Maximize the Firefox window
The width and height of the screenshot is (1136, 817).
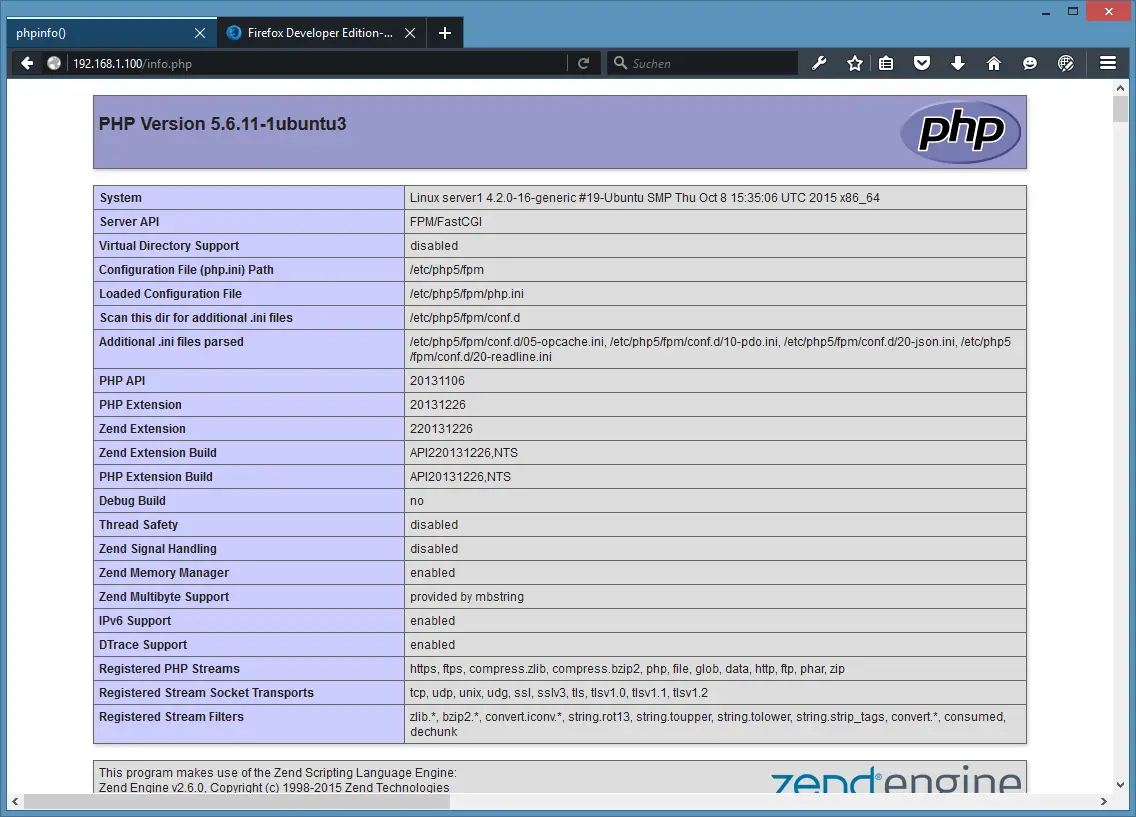click(x=1073, y=12)
